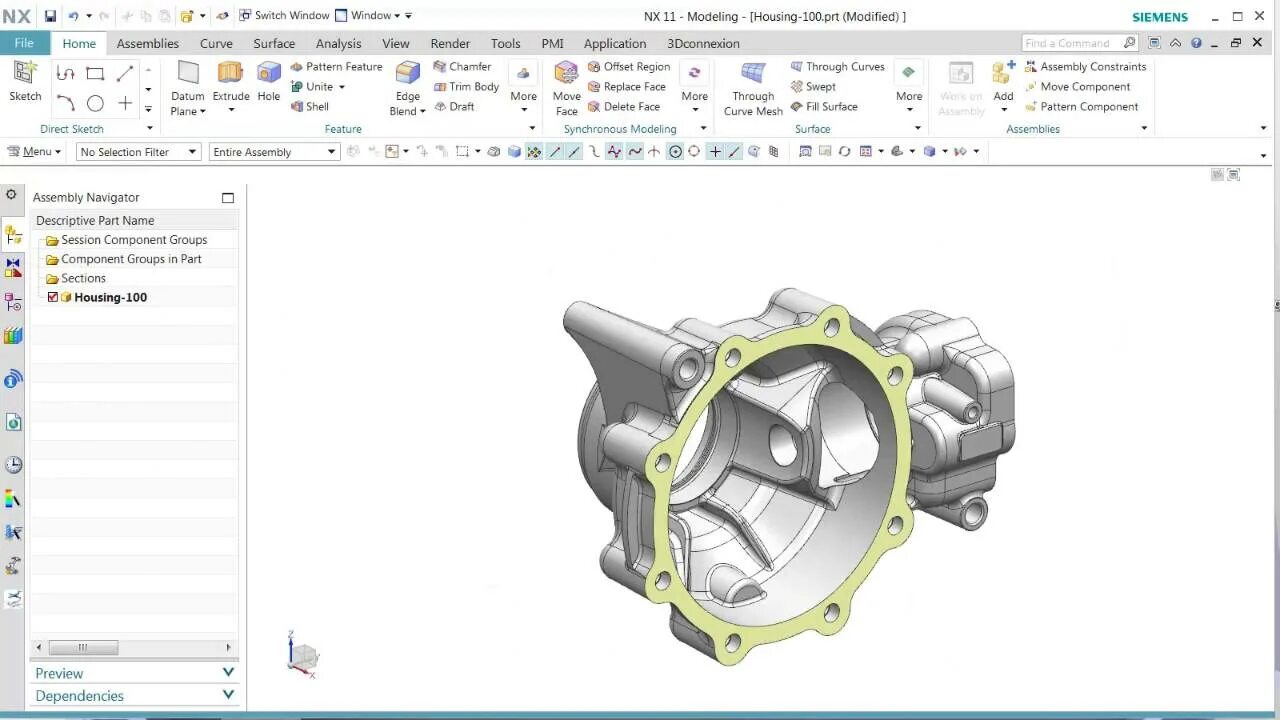Image resolution: width=1280 pixels, height=720 pixels.
Task: Select the Arc sketch tool
Action: pyautogui.click(x=65, y=103)
